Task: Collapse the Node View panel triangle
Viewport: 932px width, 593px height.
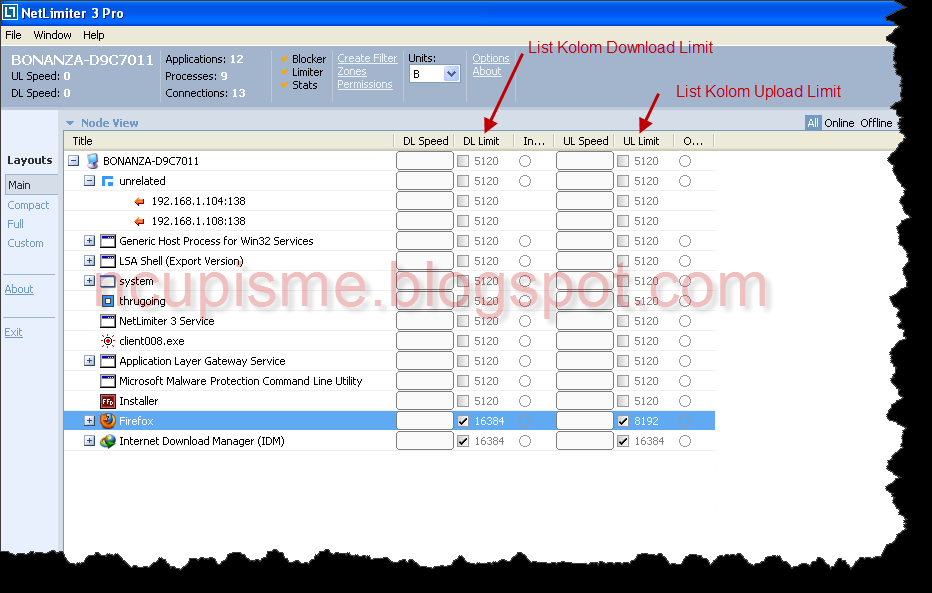Action: tap(70, 123)
